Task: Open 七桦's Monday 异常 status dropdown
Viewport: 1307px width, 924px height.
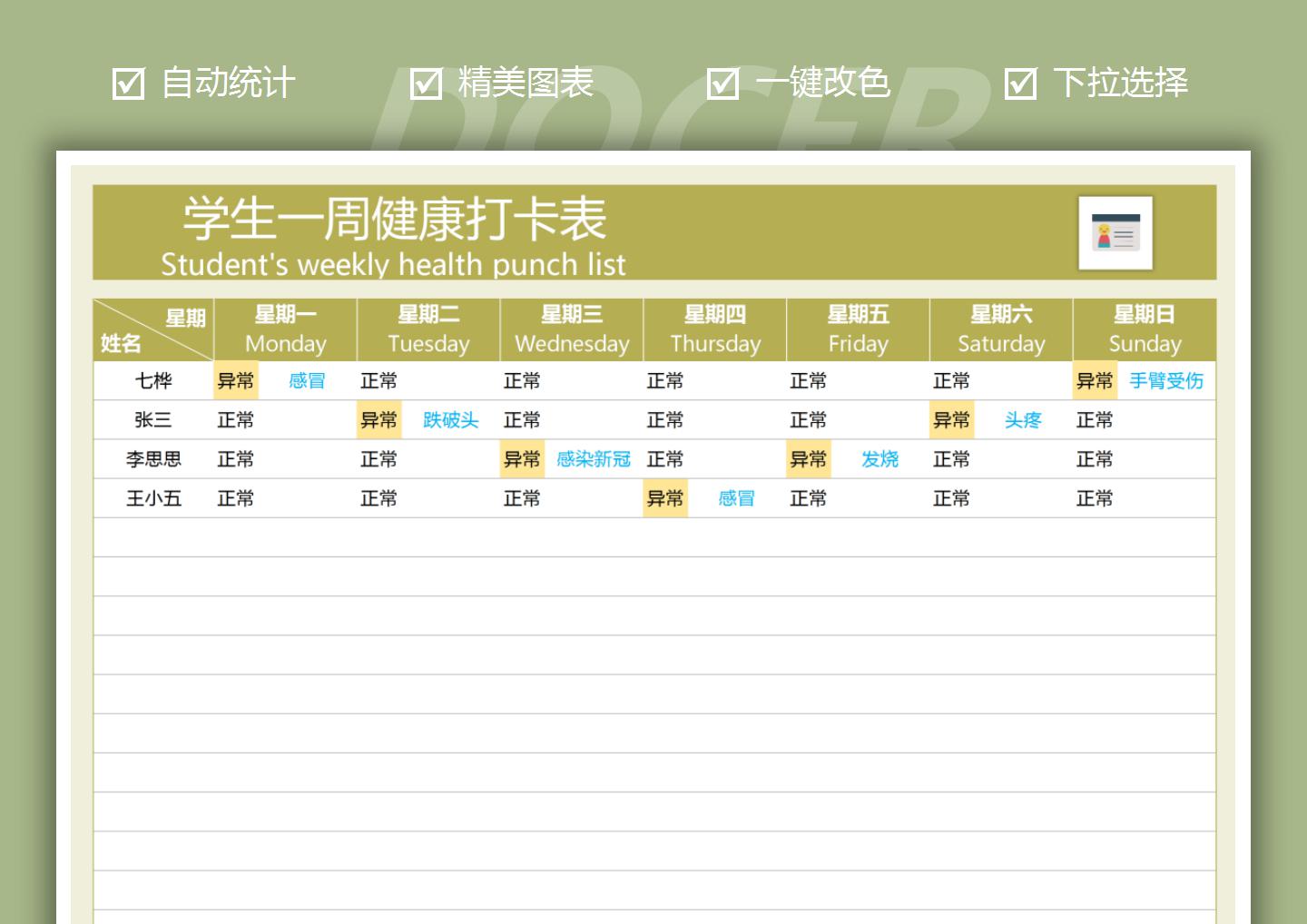Action: (236, 381)
